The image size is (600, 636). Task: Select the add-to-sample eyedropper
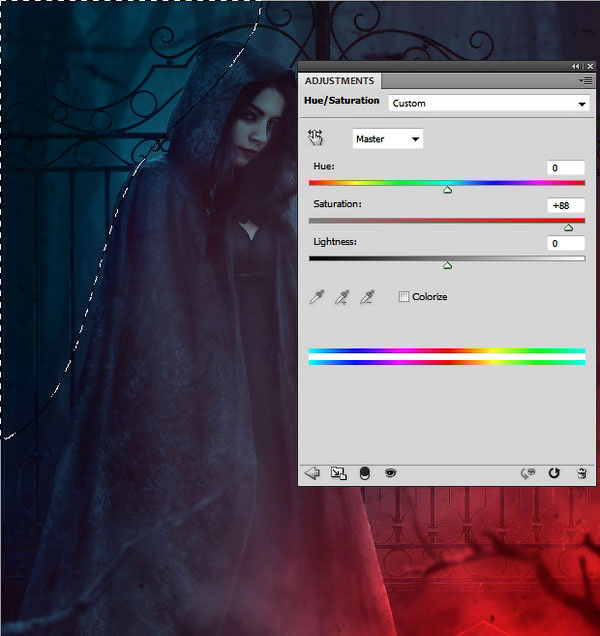[x=342, y=297]
